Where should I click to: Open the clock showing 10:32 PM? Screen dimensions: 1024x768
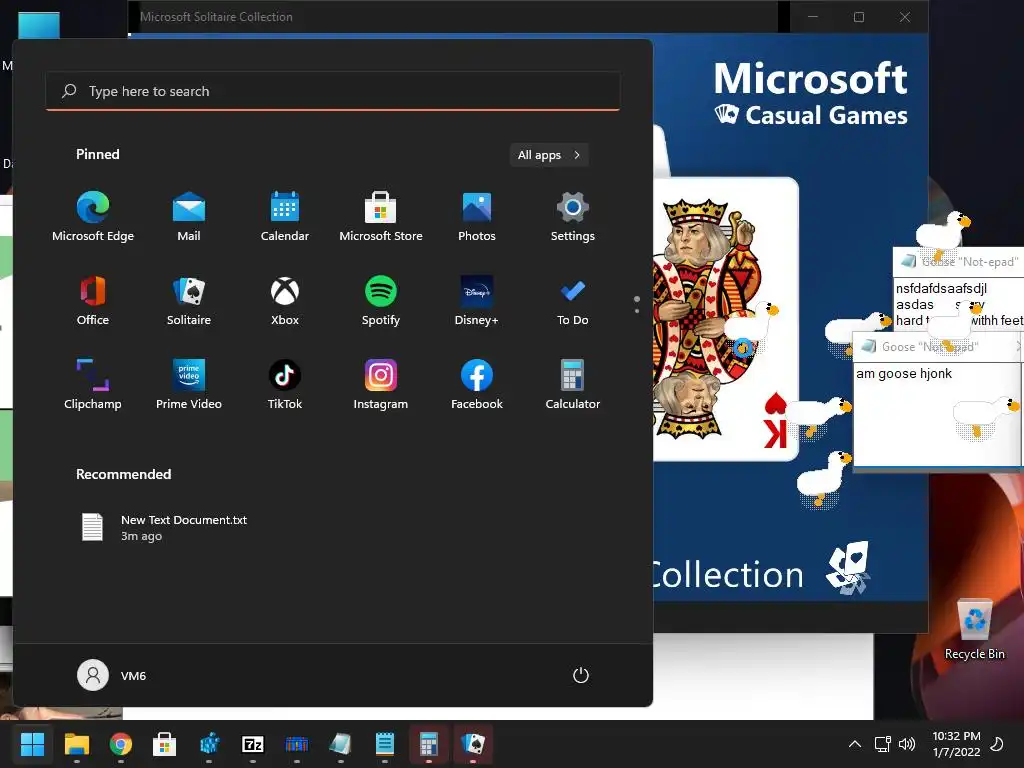pos(956,744)
